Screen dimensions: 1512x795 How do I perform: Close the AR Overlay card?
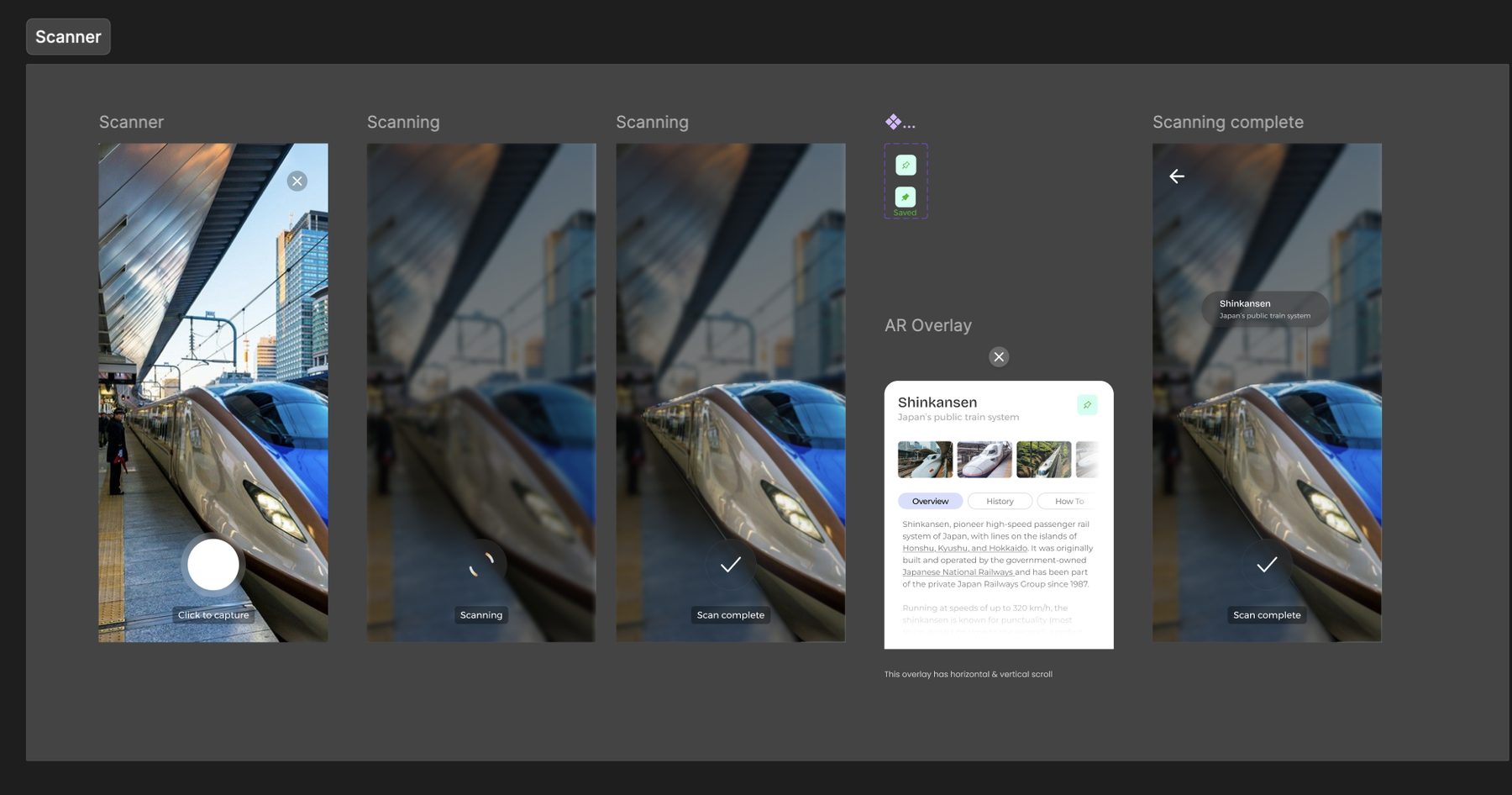tap(999, 357)
